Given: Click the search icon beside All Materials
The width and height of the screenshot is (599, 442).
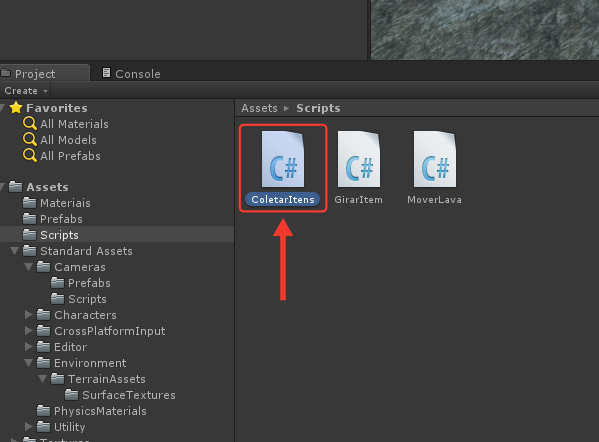Looking at the screenshot, I should pyautogui.click(x=30, y=123).
